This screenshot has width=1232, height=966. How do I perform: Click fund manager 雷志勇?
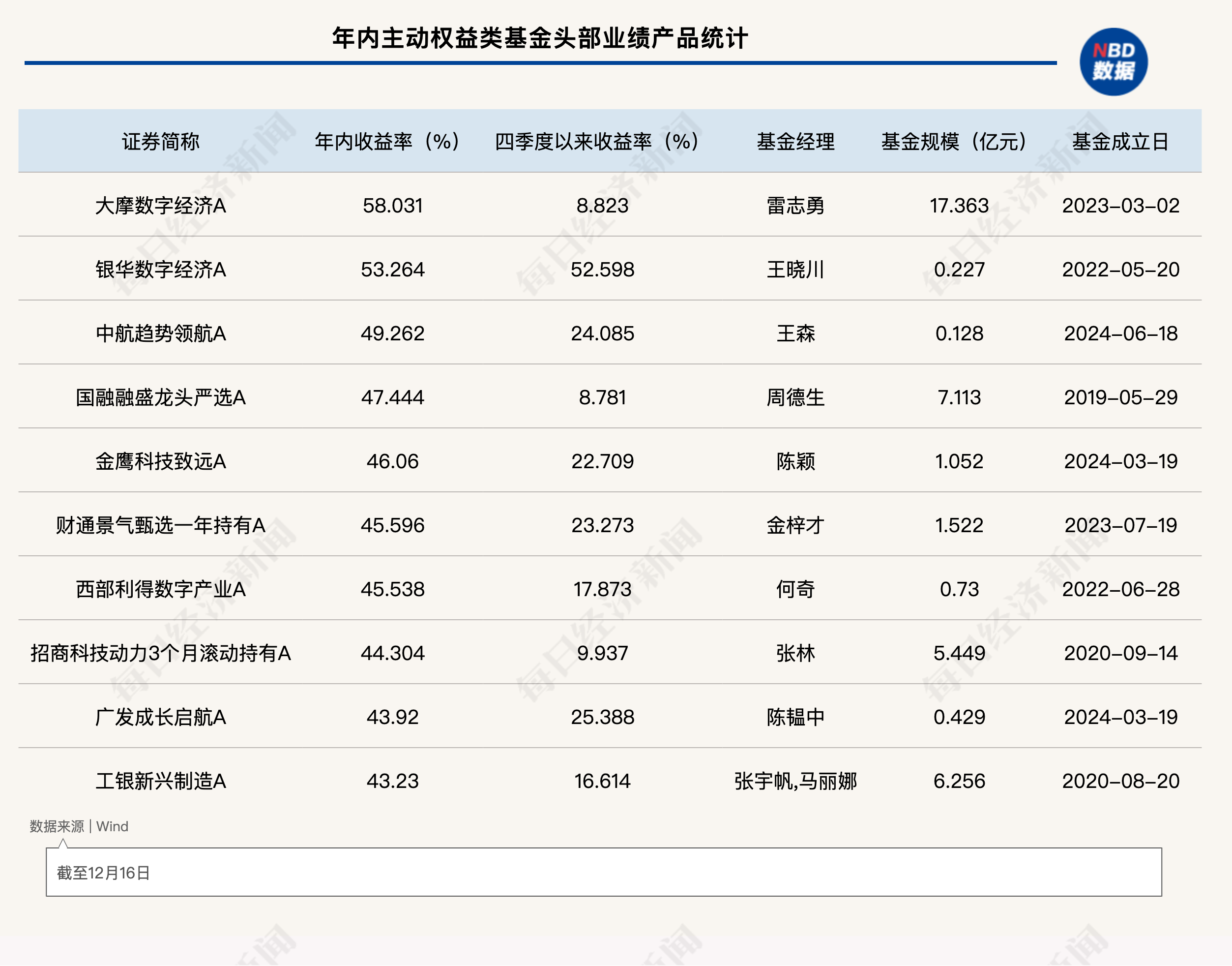click(795, 205)
